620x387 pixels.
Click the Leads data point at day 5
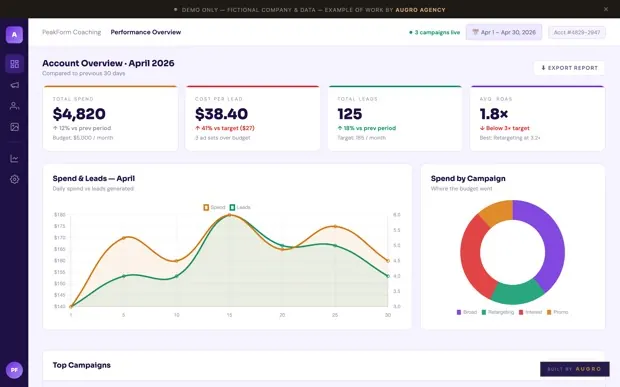[124, 276]
